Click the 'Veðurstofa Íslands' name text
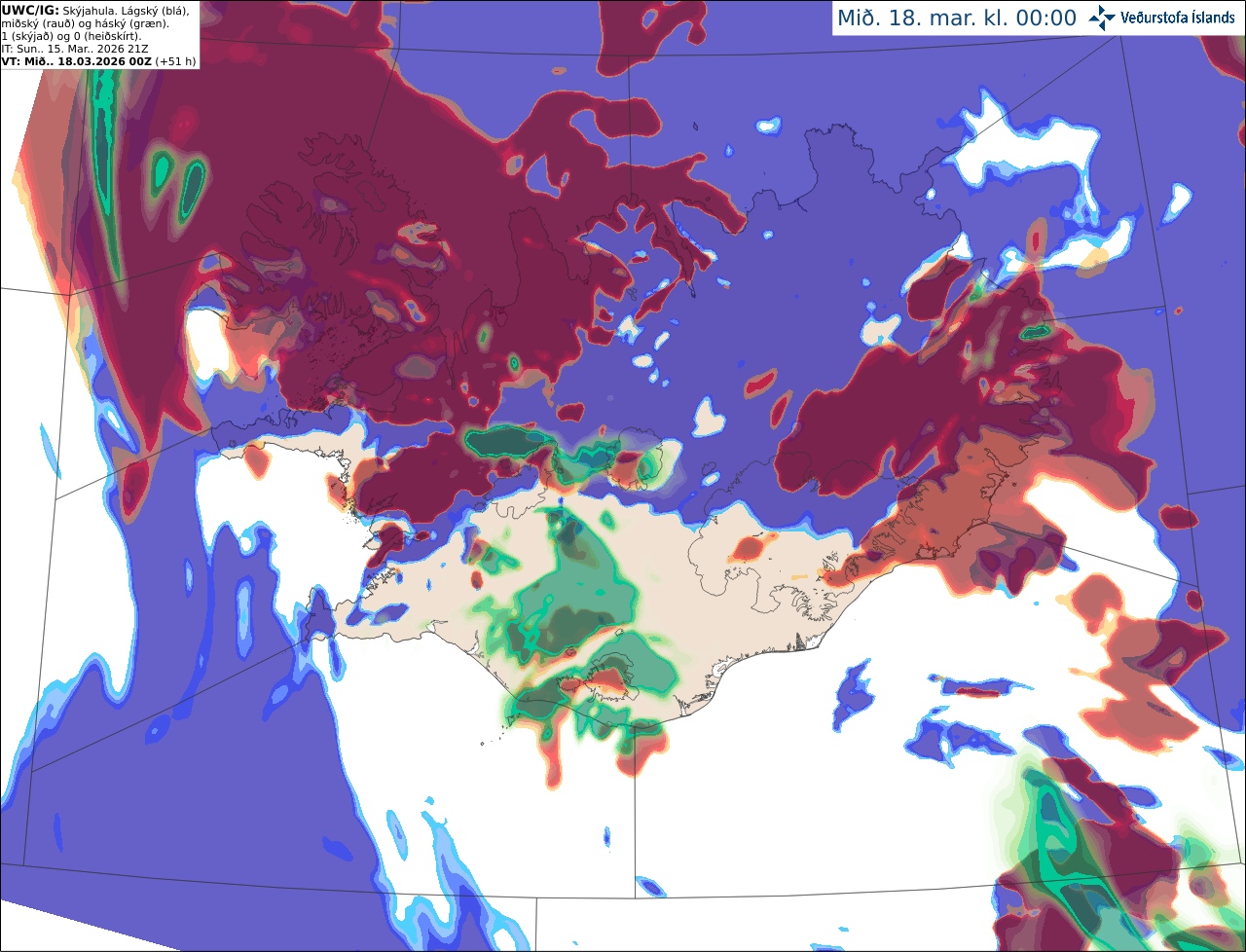The width and height of the screenshot is (1246, 952). (x=1177, y=18)
